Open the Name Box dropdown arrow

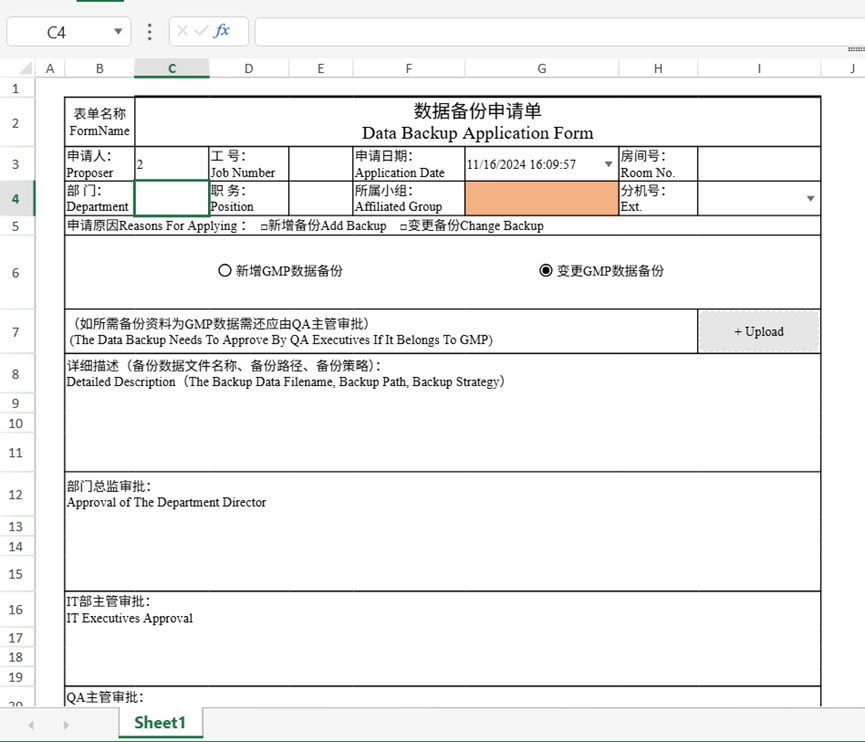(119, 32)
